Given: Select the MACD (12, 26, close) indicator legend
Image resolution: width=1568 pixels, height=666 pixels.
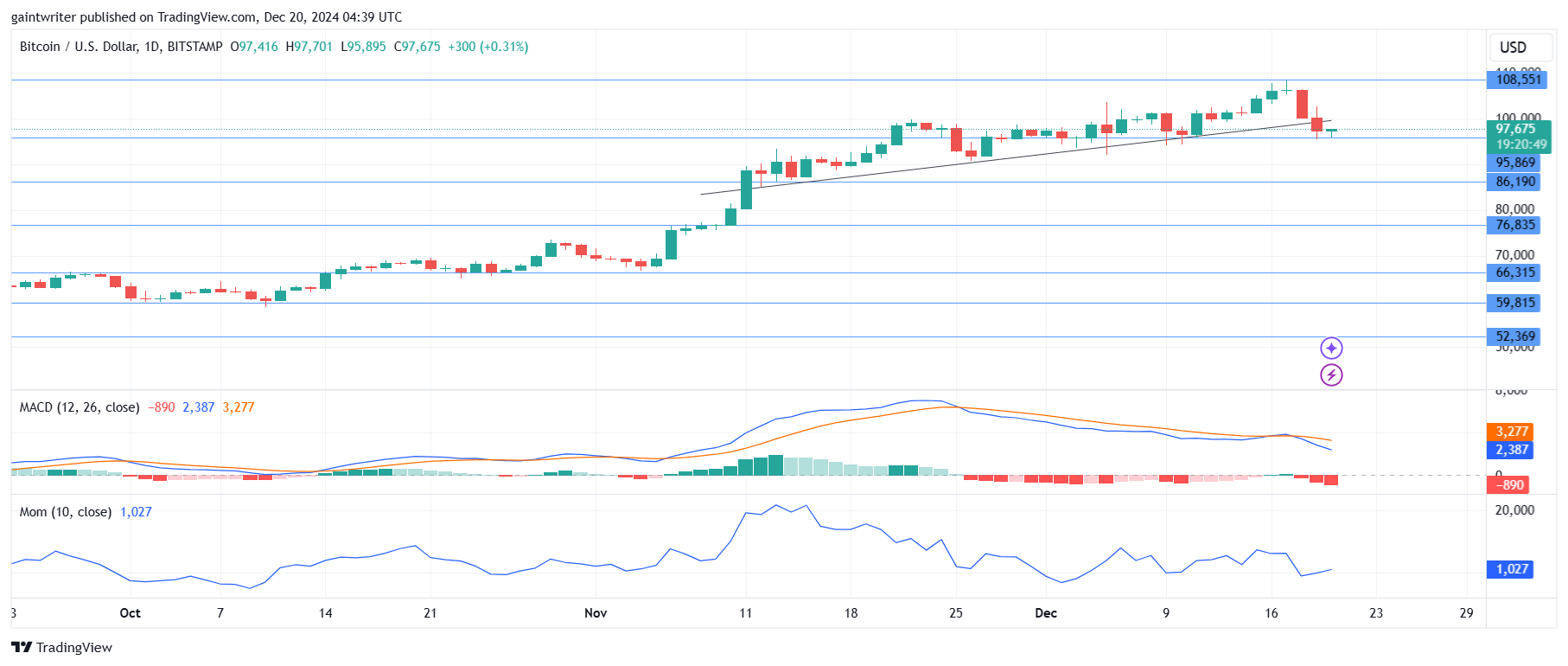Looking at the screenshot, I should (80, 407).
